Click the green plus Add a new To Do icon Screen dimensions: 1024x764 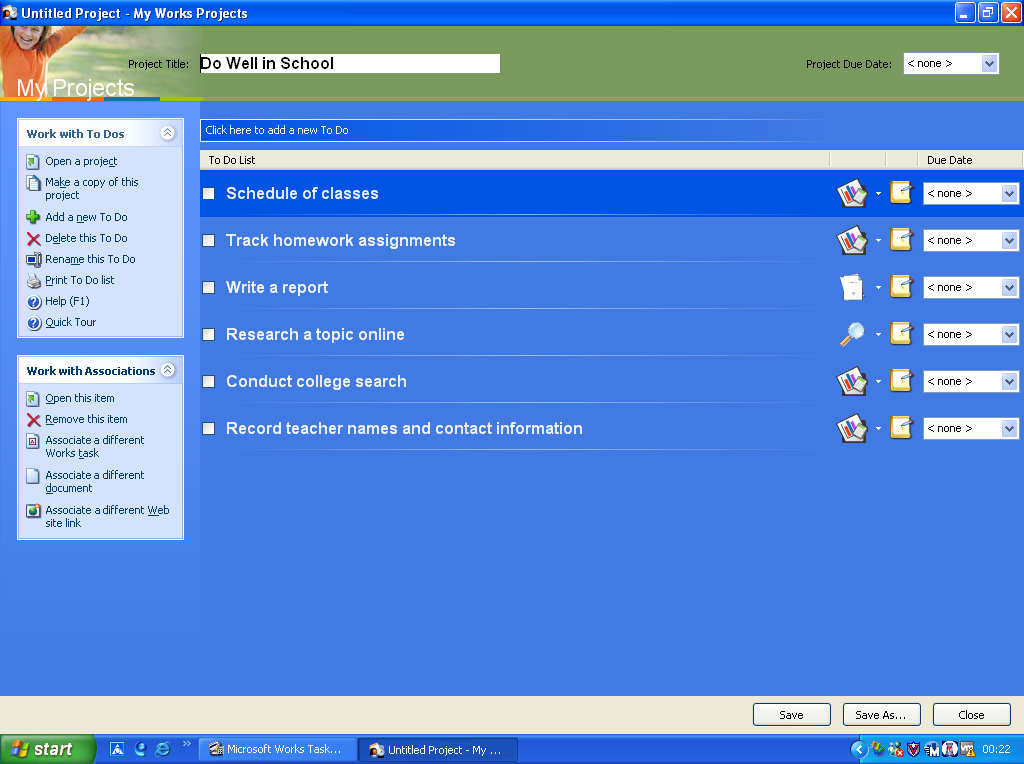(x=33, y=217)
